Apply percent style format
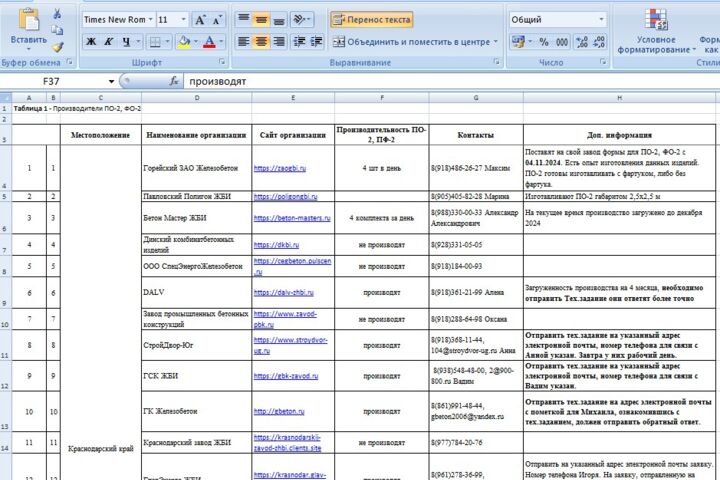The image size is (720, 480). (544, 42)
